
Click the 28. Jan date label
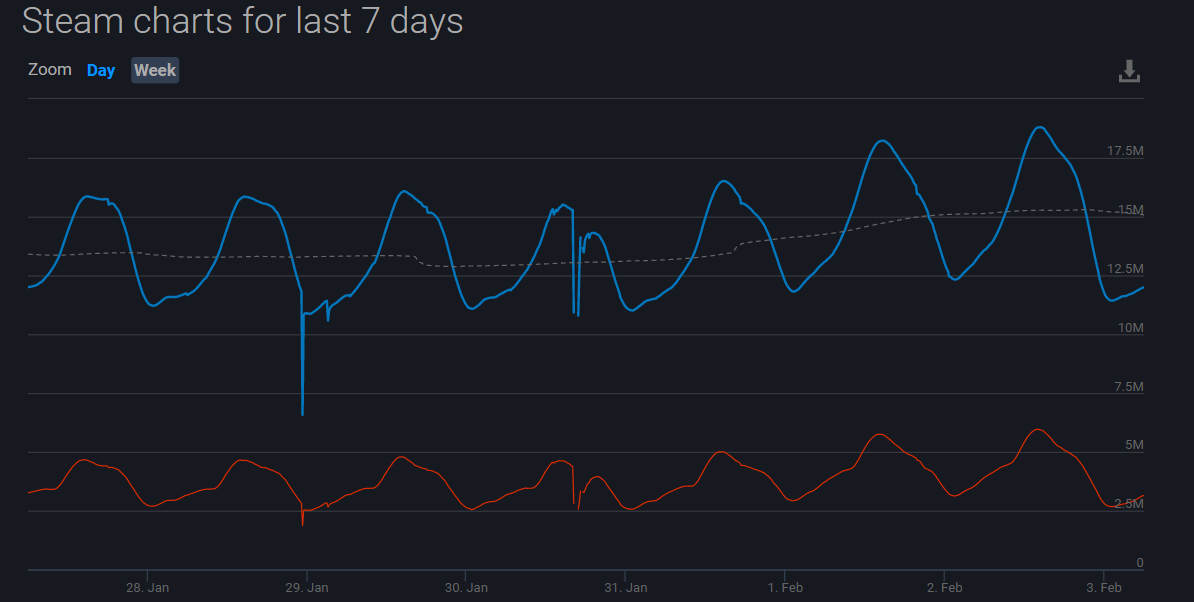[x=147, y=587]
